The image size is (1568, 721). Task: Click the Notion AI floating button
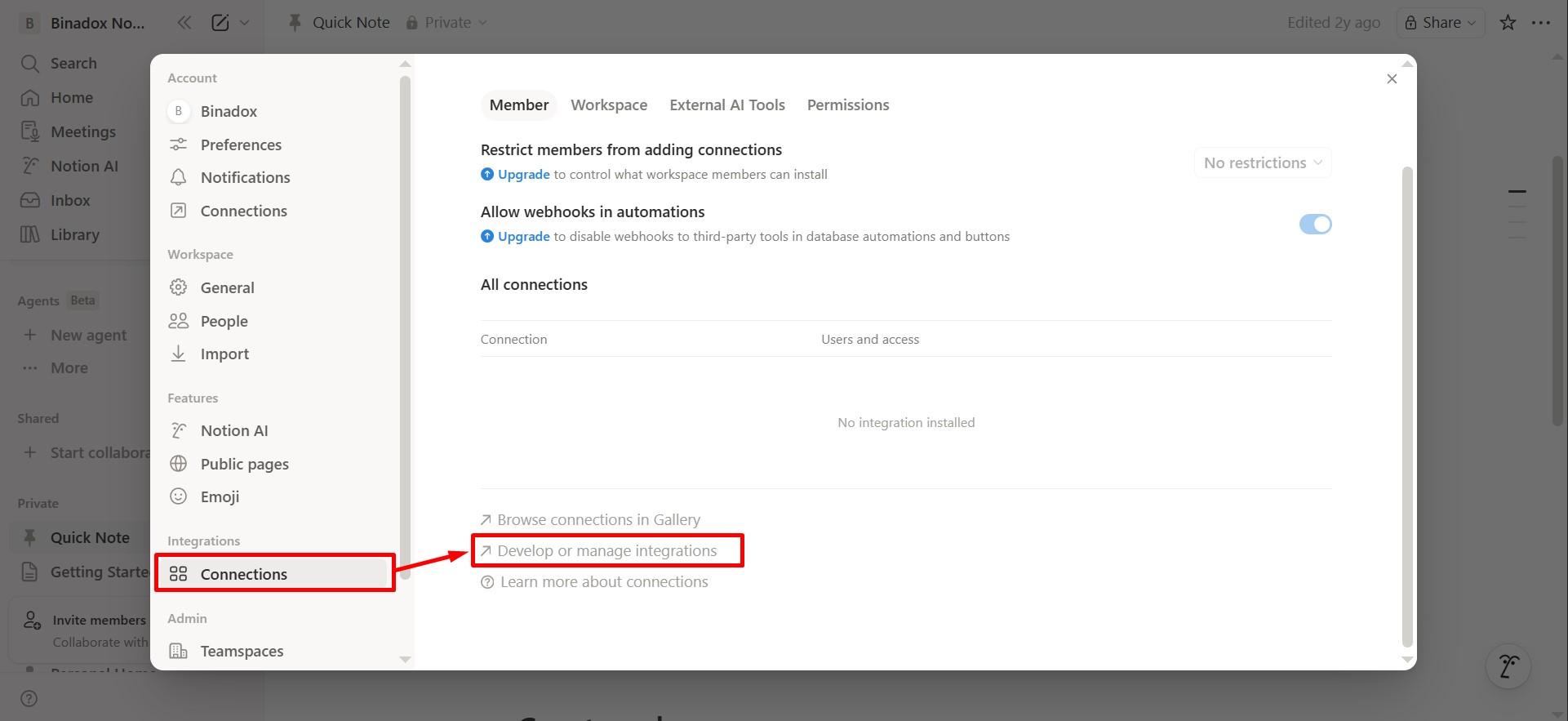click(x=1508, y=666)
